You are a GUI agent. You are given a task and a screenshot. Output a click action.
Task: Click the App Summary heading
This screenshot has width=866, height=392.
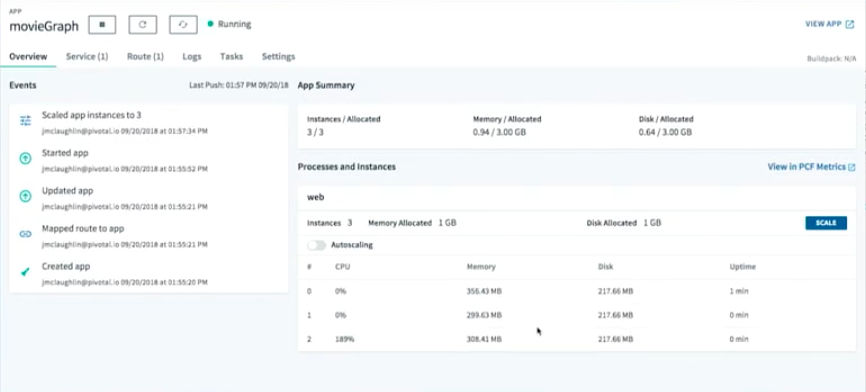[x=326, y=86]
